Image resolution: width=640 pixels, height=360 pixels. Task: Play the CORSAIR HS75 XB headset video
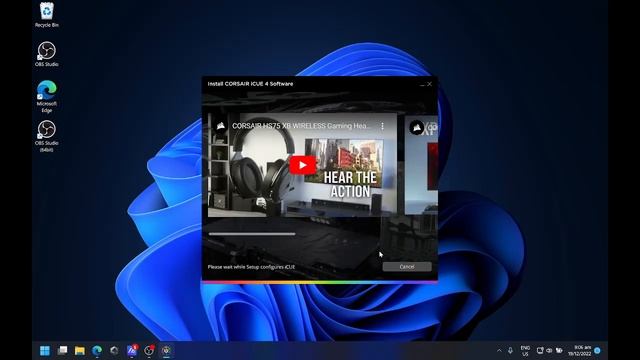(x=302, y=165)
